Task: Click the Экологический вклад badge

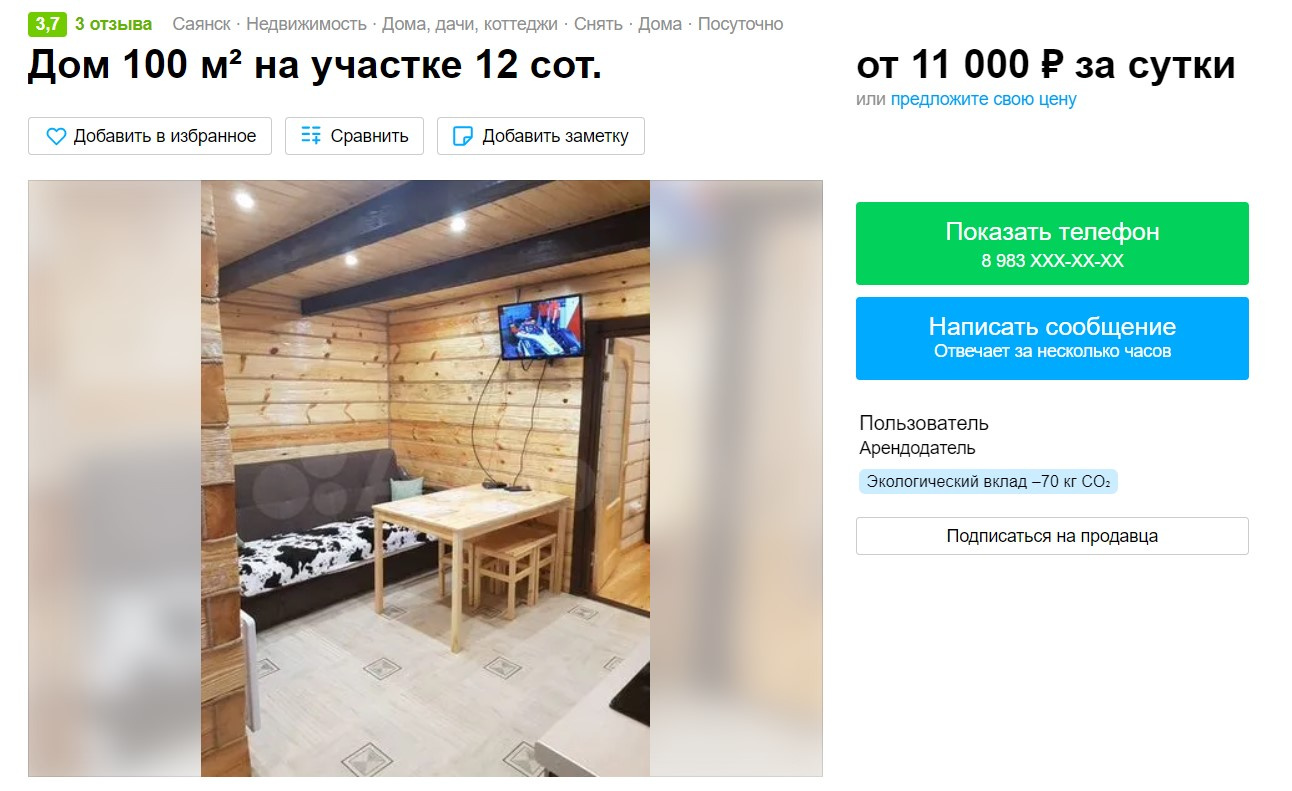Action: pos(988,481)
